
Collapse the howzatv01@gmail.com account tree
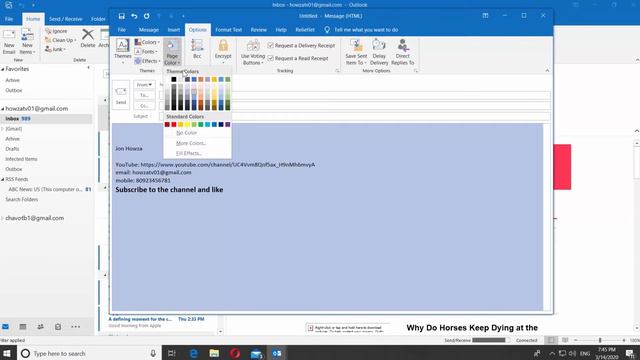point(2,109)
